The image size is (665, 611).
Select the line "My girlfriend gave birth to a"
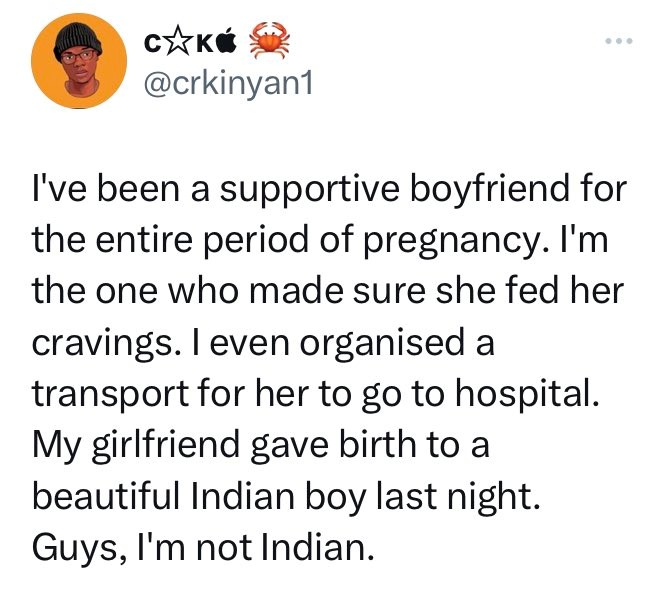(261, 446)
